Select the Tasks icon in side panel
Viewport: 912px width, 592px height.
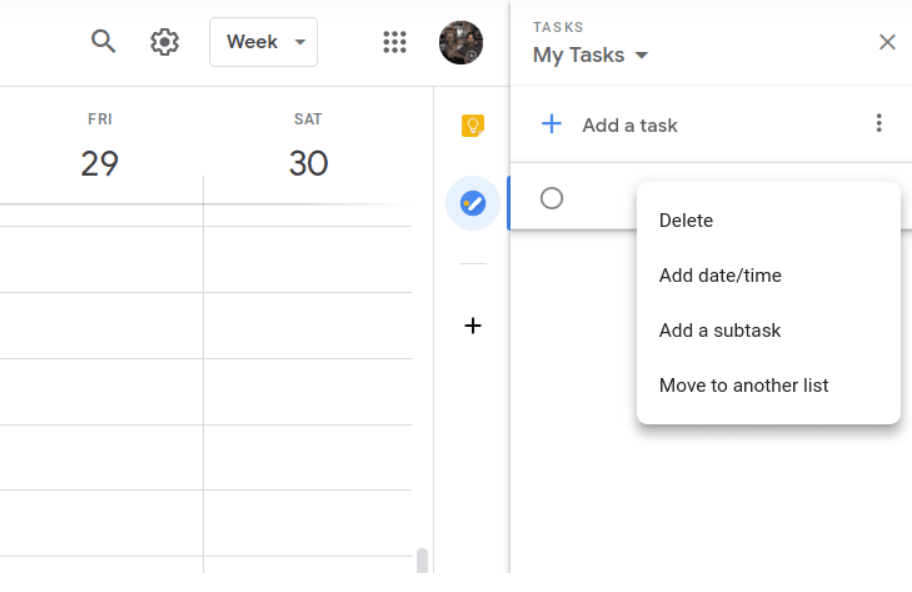tap(473, 204)
